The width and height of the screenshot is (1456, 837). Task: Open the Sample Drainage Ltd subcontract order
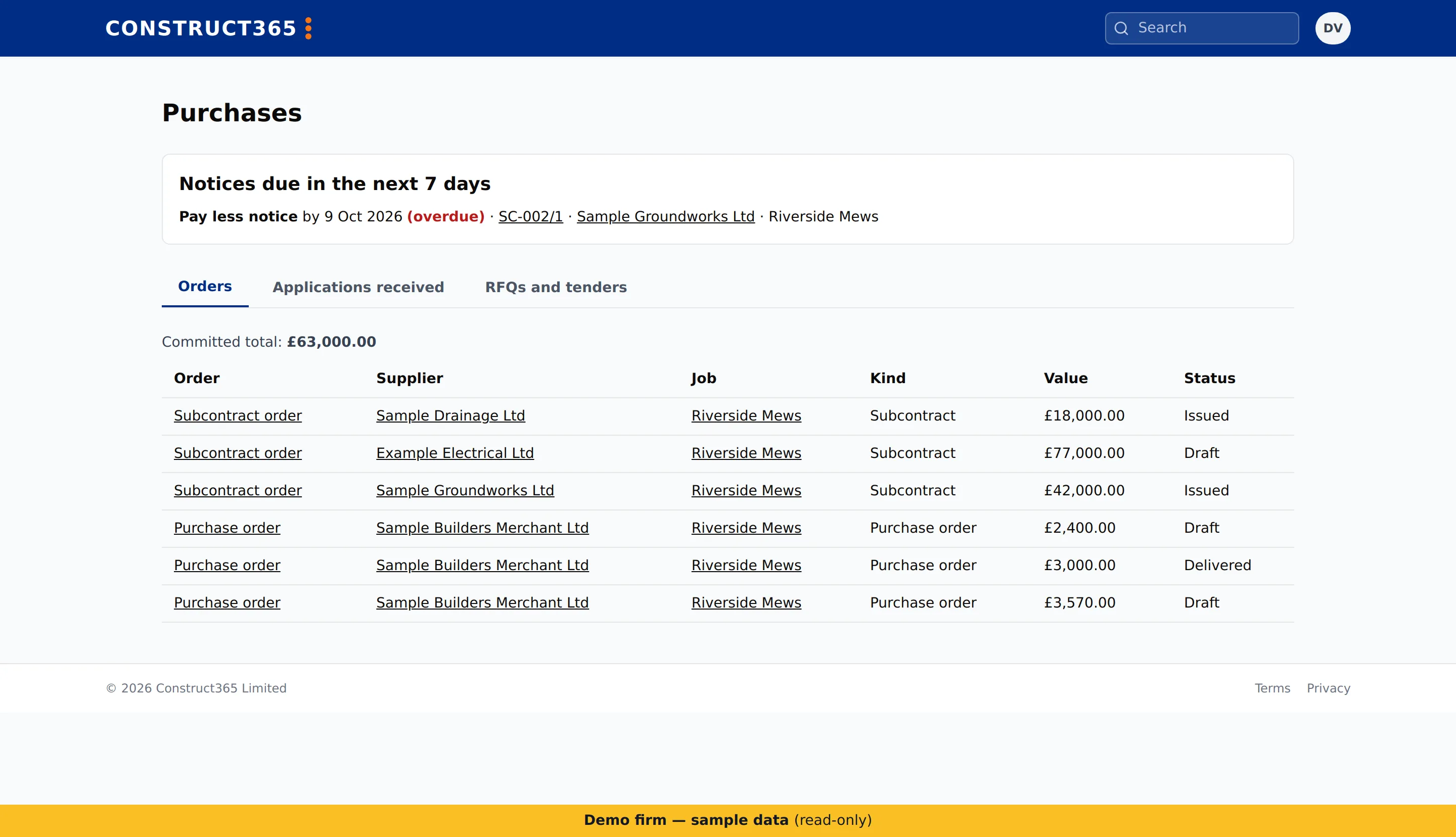pos(238,415)
